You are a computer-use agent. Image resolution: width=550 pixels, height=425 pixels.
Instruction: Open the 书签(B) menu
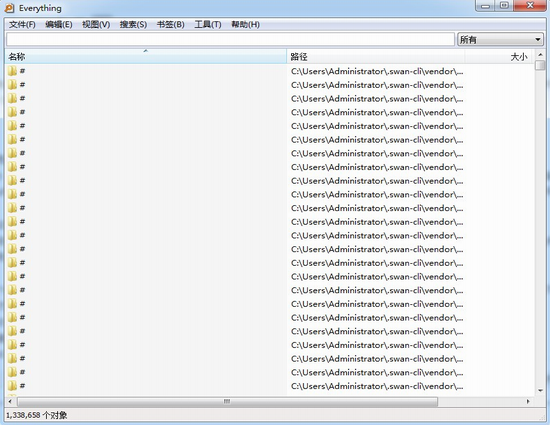pos(170,25)
